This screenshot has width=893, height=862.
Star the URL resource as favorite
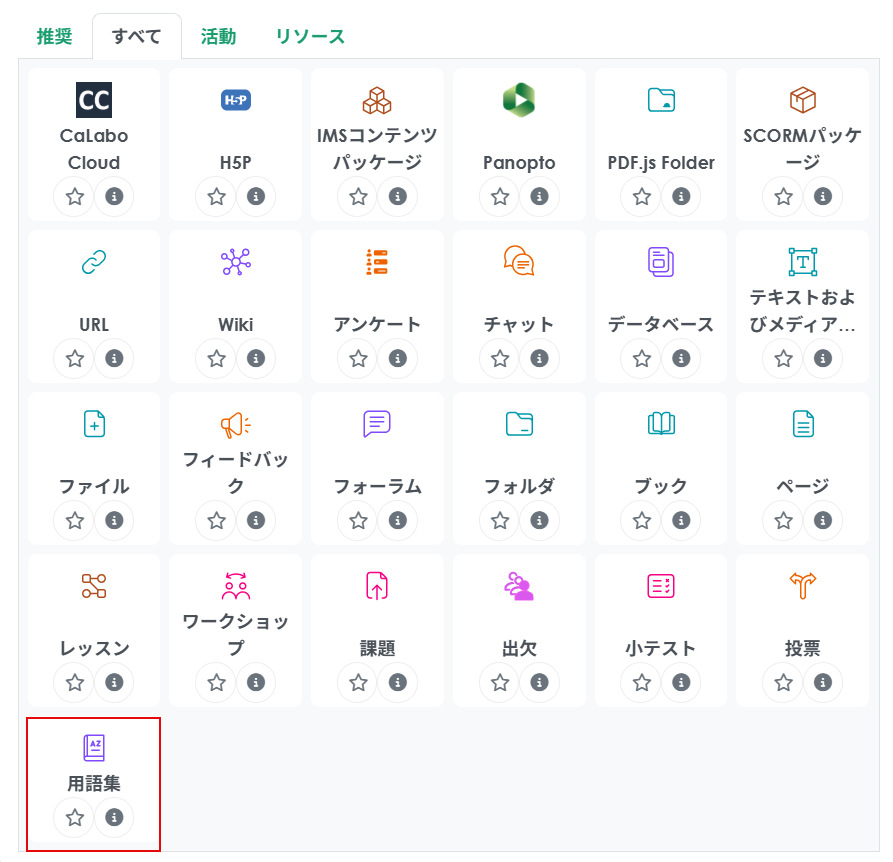pyautogui.click(x=75, y=359)
